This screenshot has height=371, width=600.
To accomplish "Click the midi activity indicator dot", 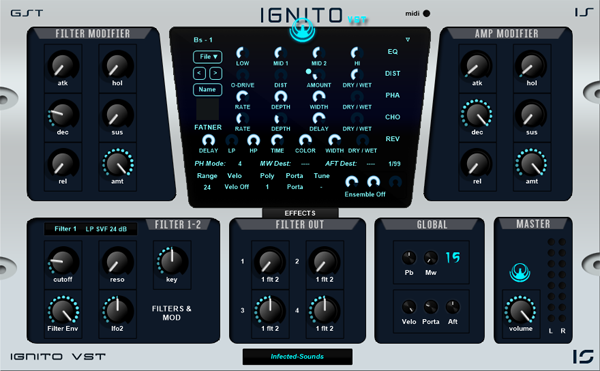I will (x=426, y=13).
